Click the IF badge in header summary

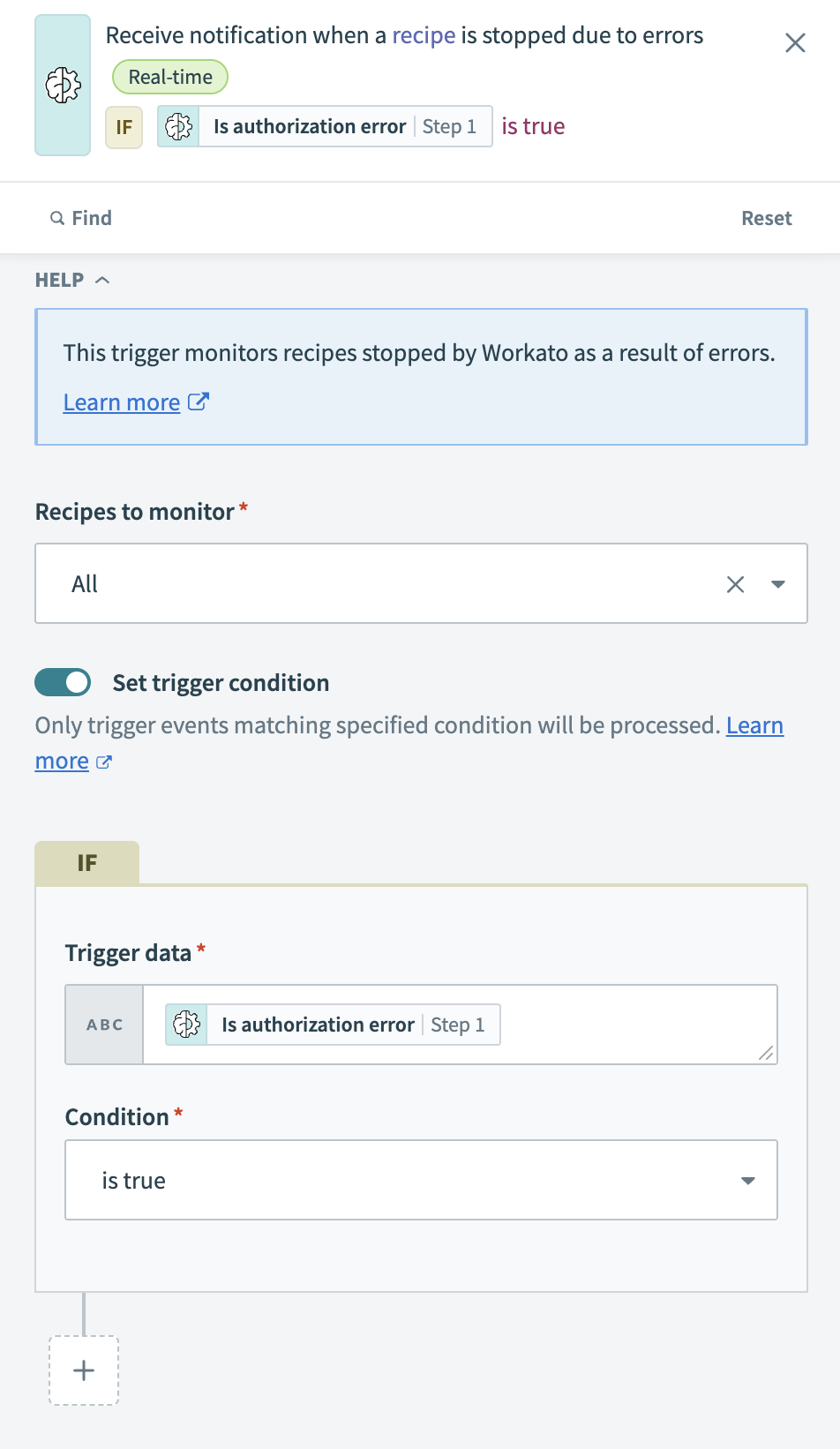pyautogui.click(x=124, y=127)
